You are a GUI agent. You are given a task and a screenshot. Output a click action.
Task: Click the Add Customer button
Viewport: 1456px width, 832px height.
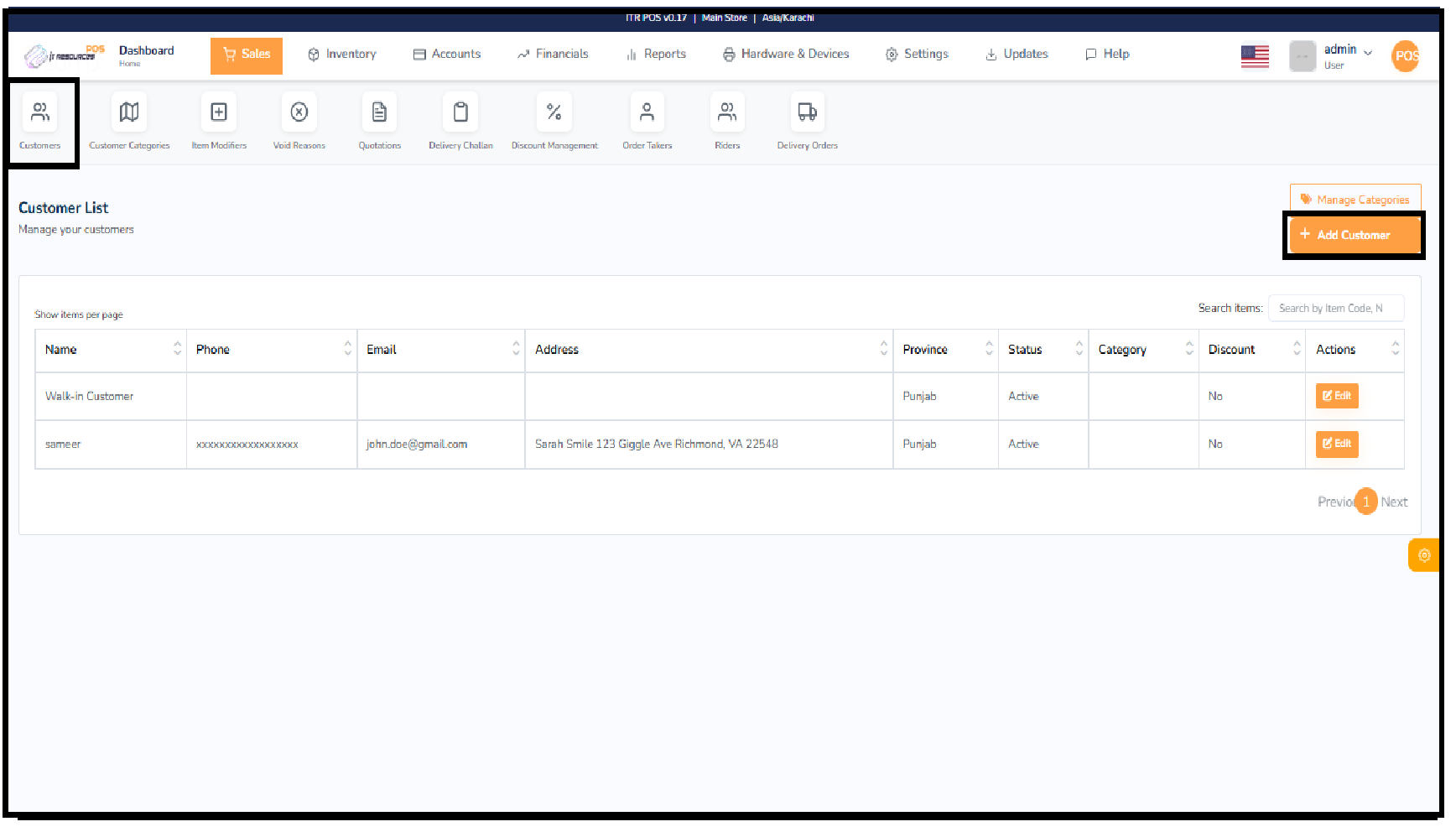(1354, 235)
